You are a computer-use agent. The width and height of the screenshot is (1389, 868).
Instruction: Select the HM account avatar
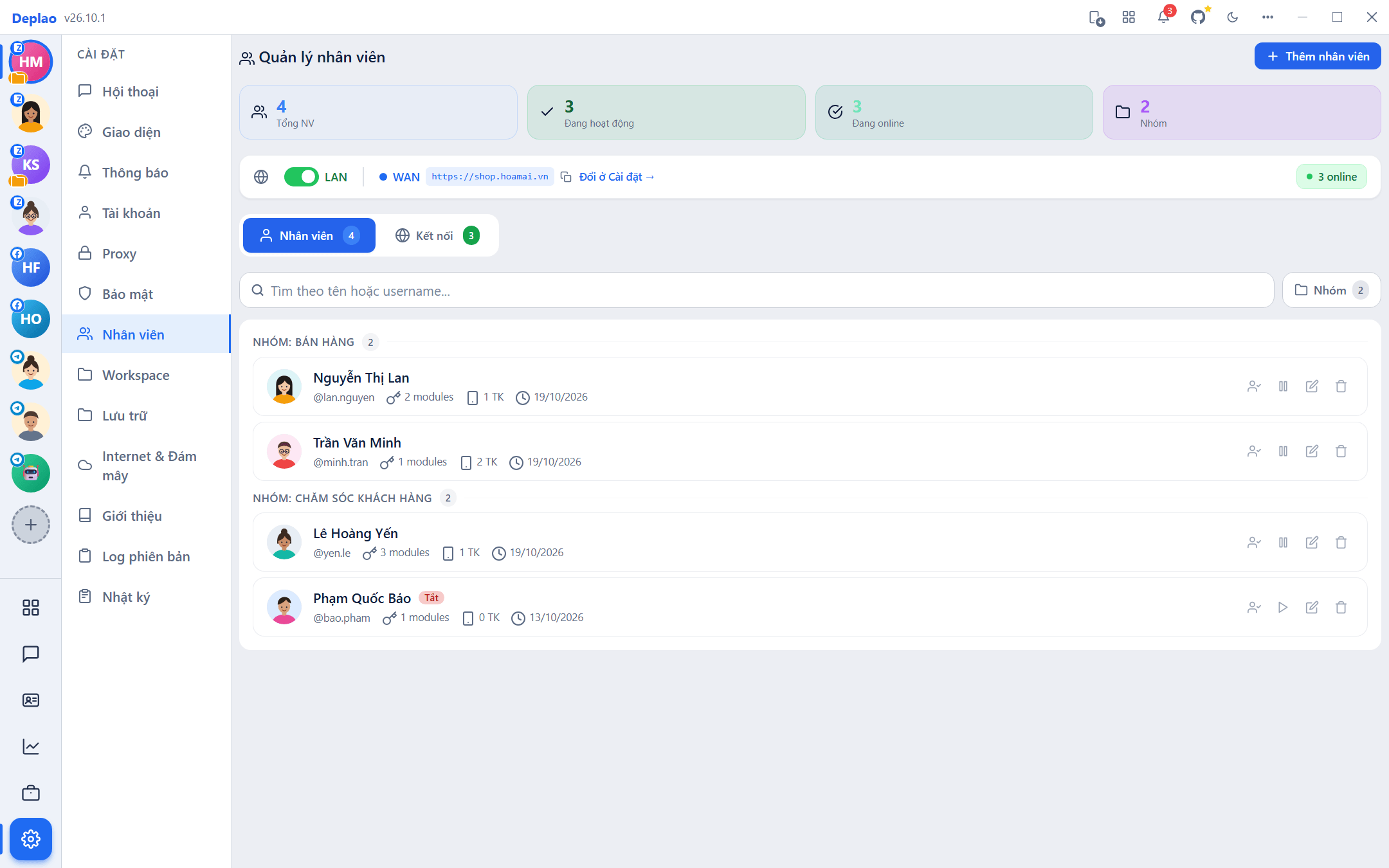[x=31, y=62]
